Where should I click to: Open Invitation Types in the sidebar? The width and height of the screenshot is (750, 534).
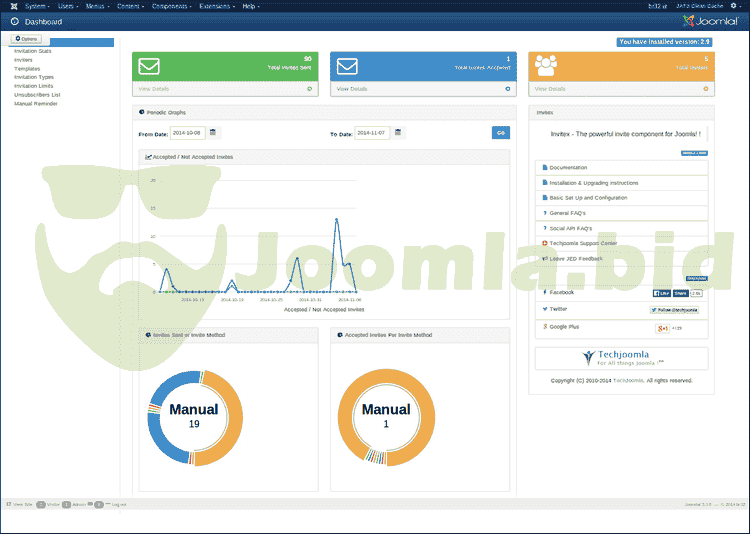coord(34,77)
